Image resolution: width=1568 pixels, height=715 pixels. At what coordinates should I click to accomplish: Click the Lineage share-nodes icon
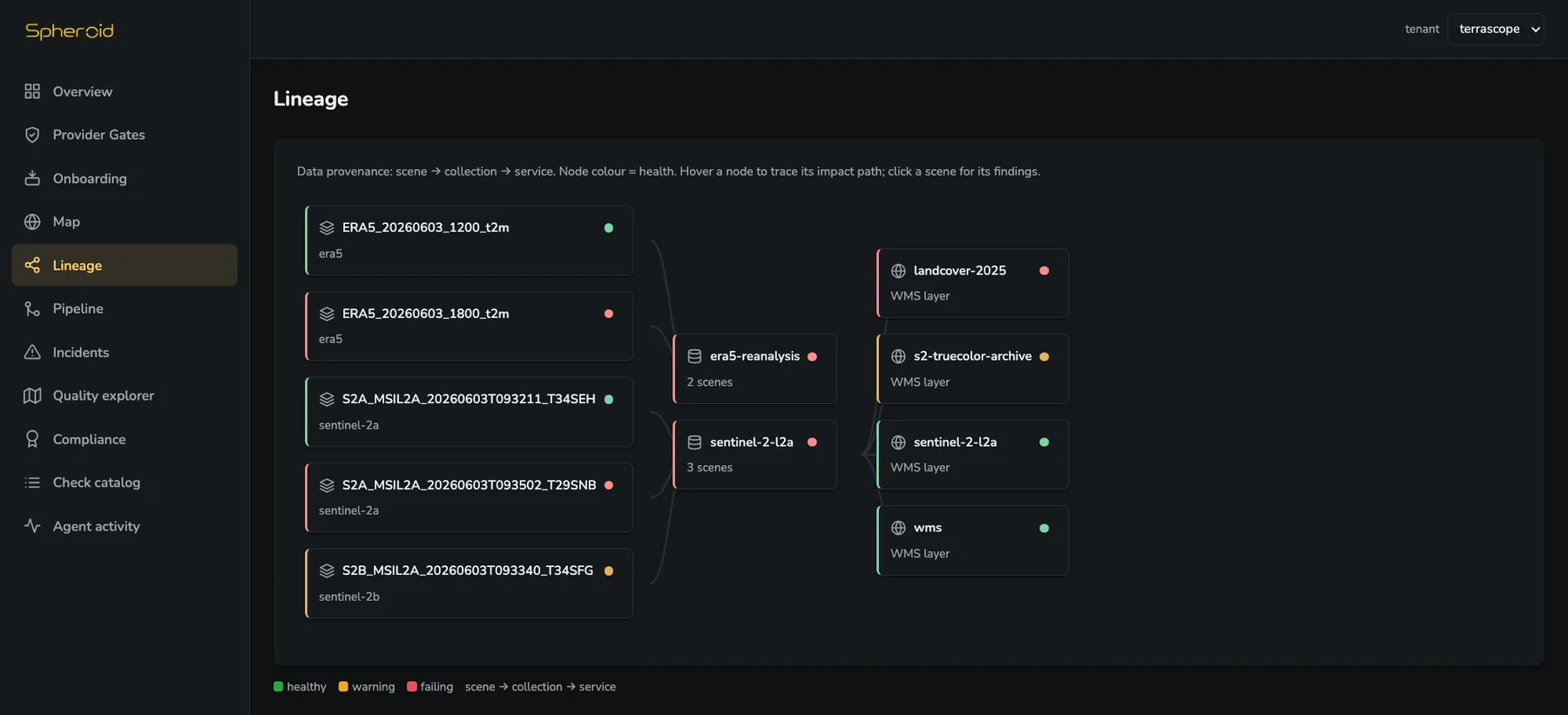click(x=32, y=265)
